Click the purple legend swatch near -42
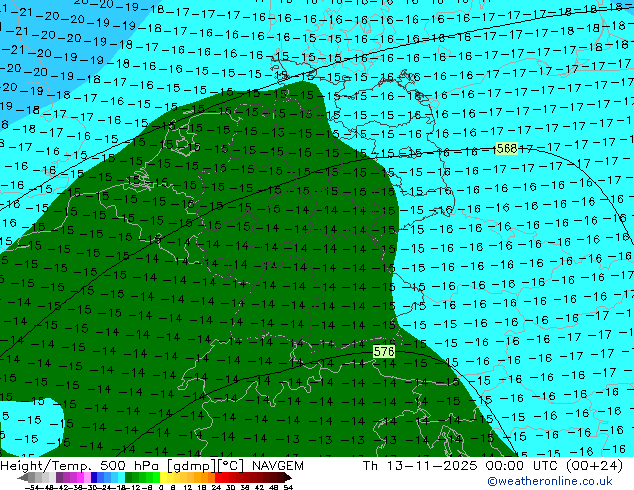Viewport: 634px width, 490px height. 59,477
